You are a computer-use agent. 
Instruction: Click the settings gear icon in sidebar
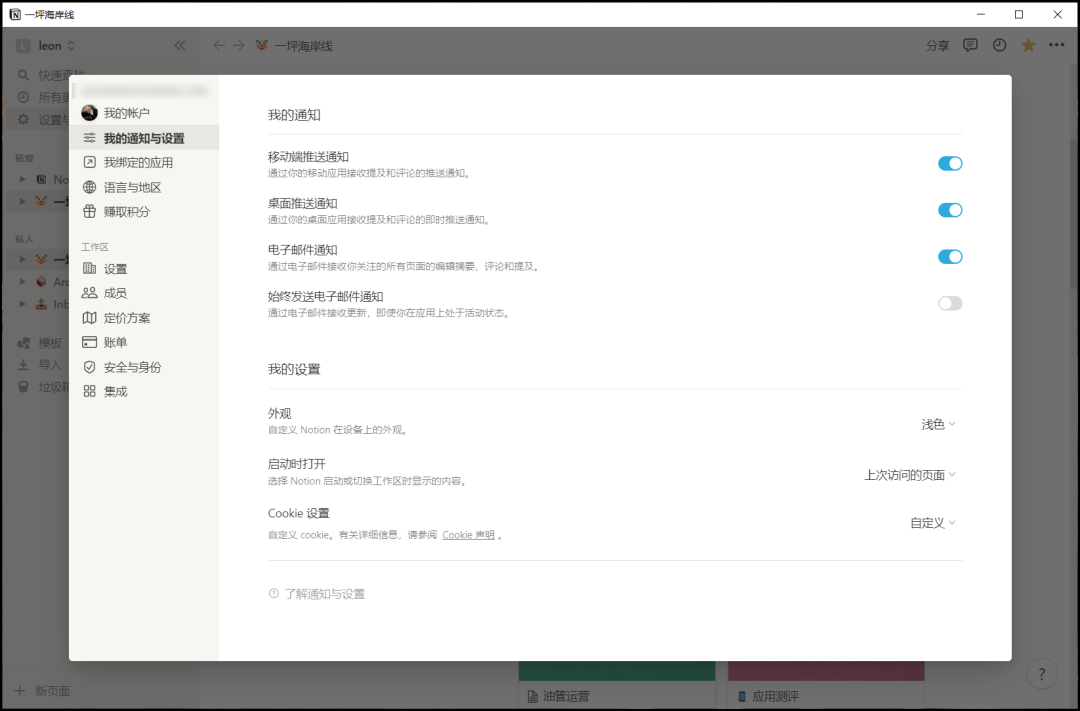point(23,119)
